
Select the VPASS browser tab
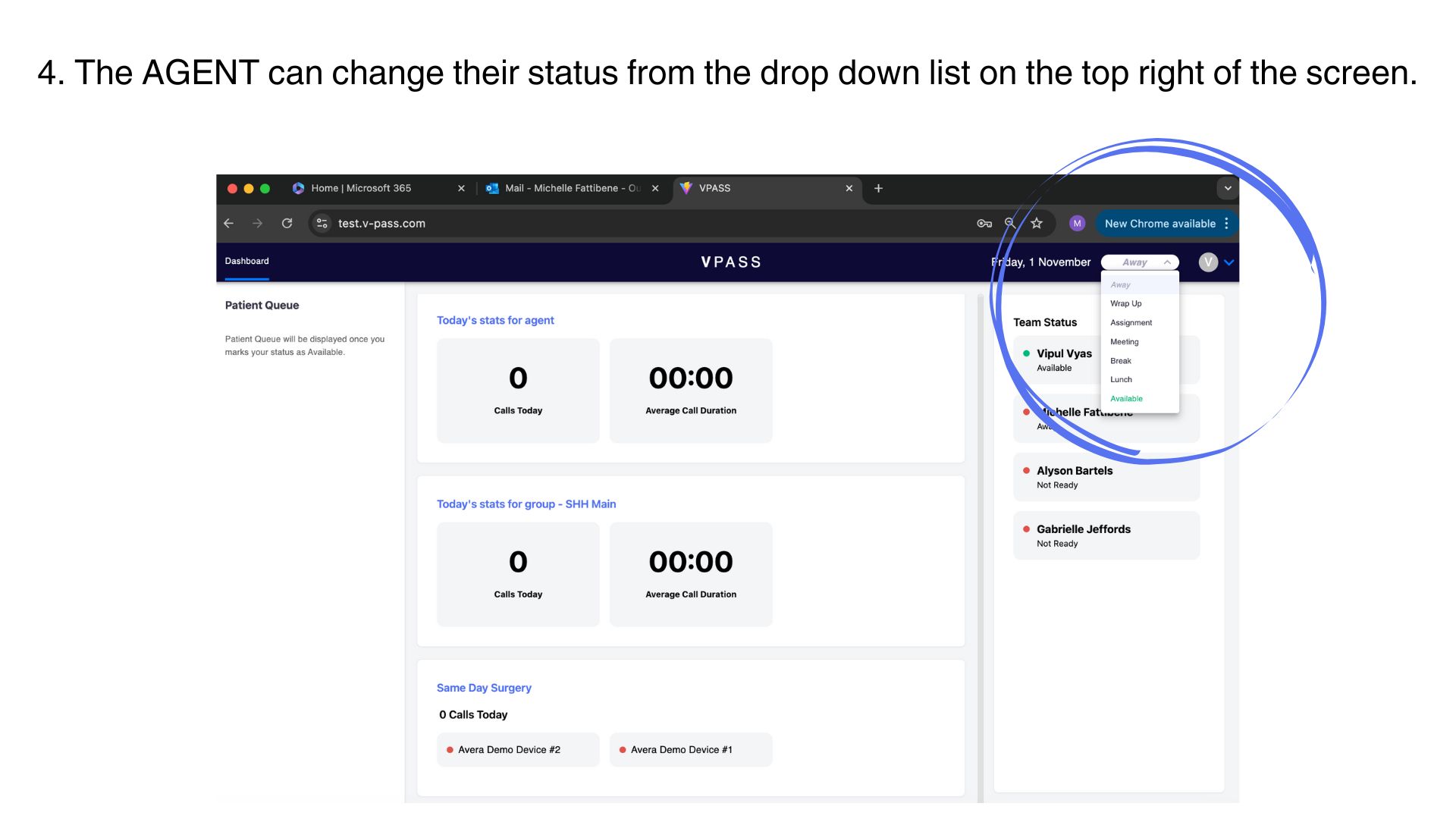(x=766, y=188)
